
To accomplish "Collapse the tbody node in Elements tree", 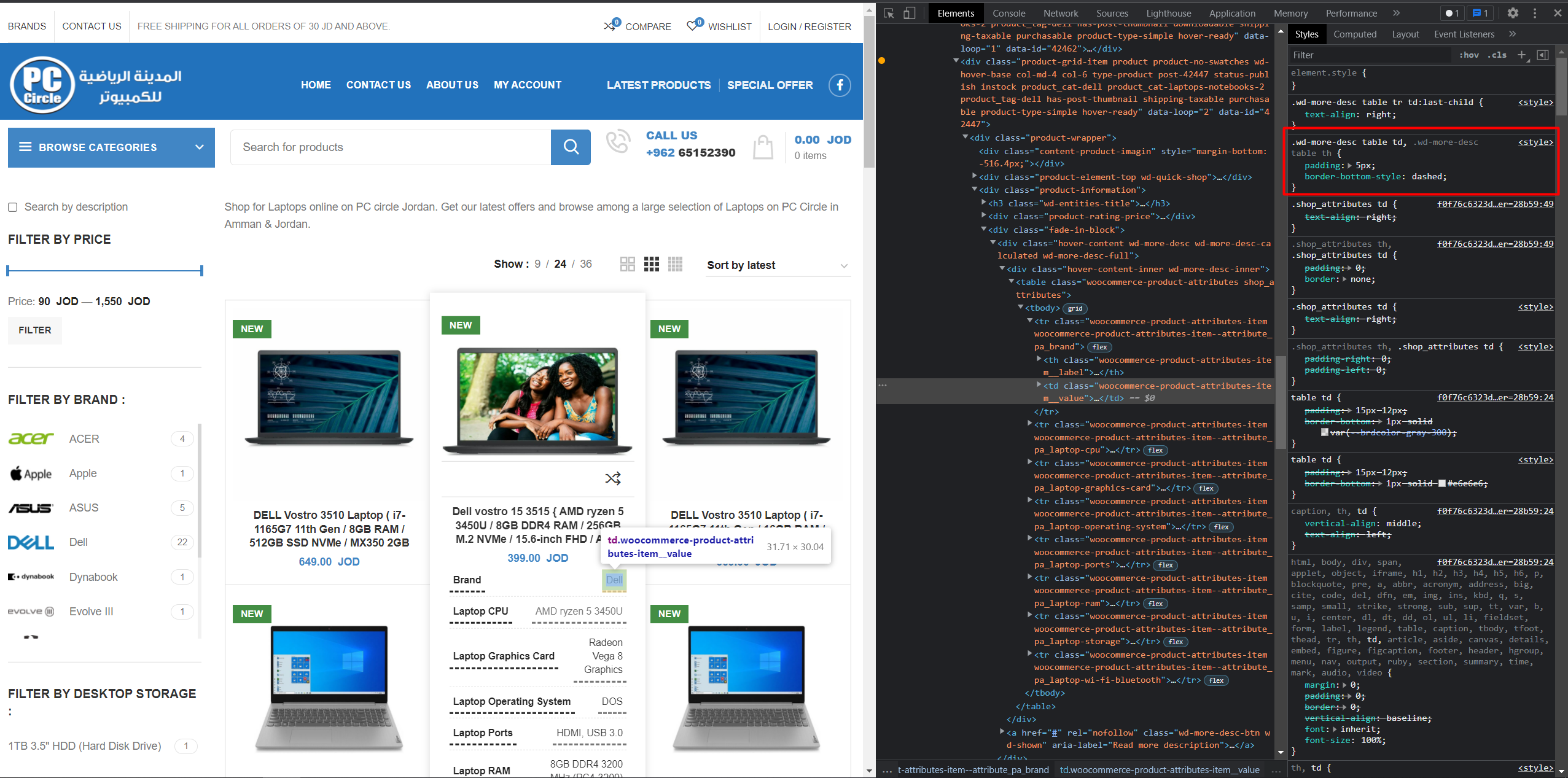I will click(x=1021, y=307).
